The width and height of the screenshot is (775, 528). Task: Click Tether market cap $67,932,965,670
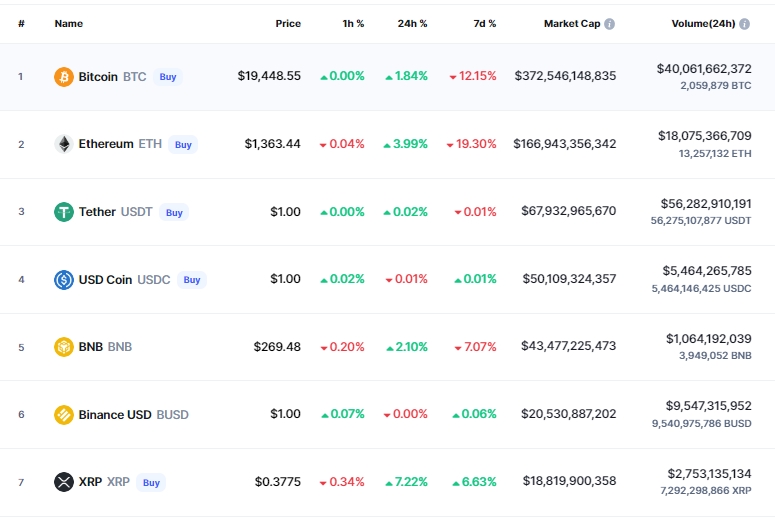[568, 211]
